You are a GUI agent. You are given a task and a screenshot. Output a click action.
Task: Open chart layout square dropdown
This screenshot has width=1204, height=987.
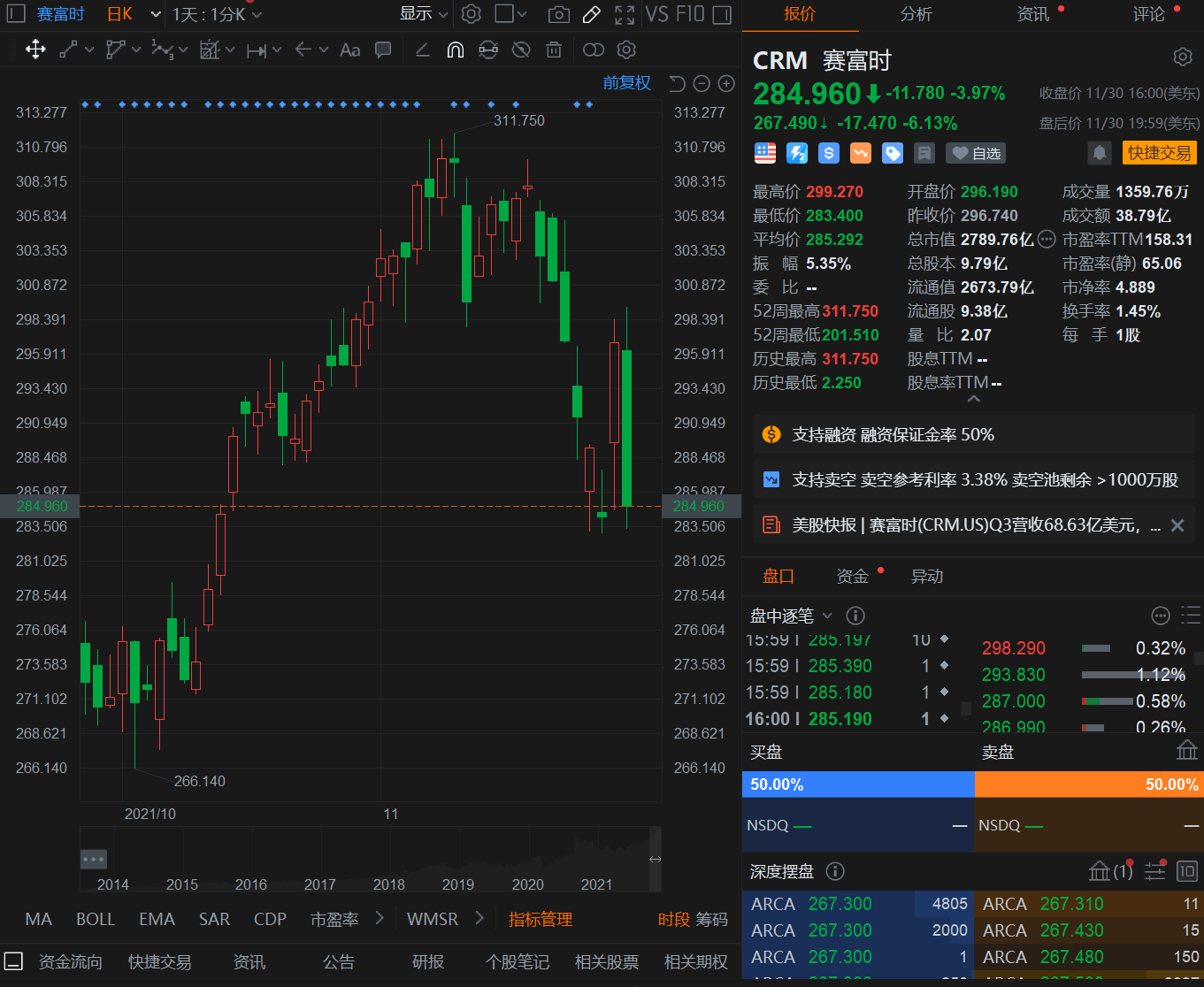click(x=510, y=14)
